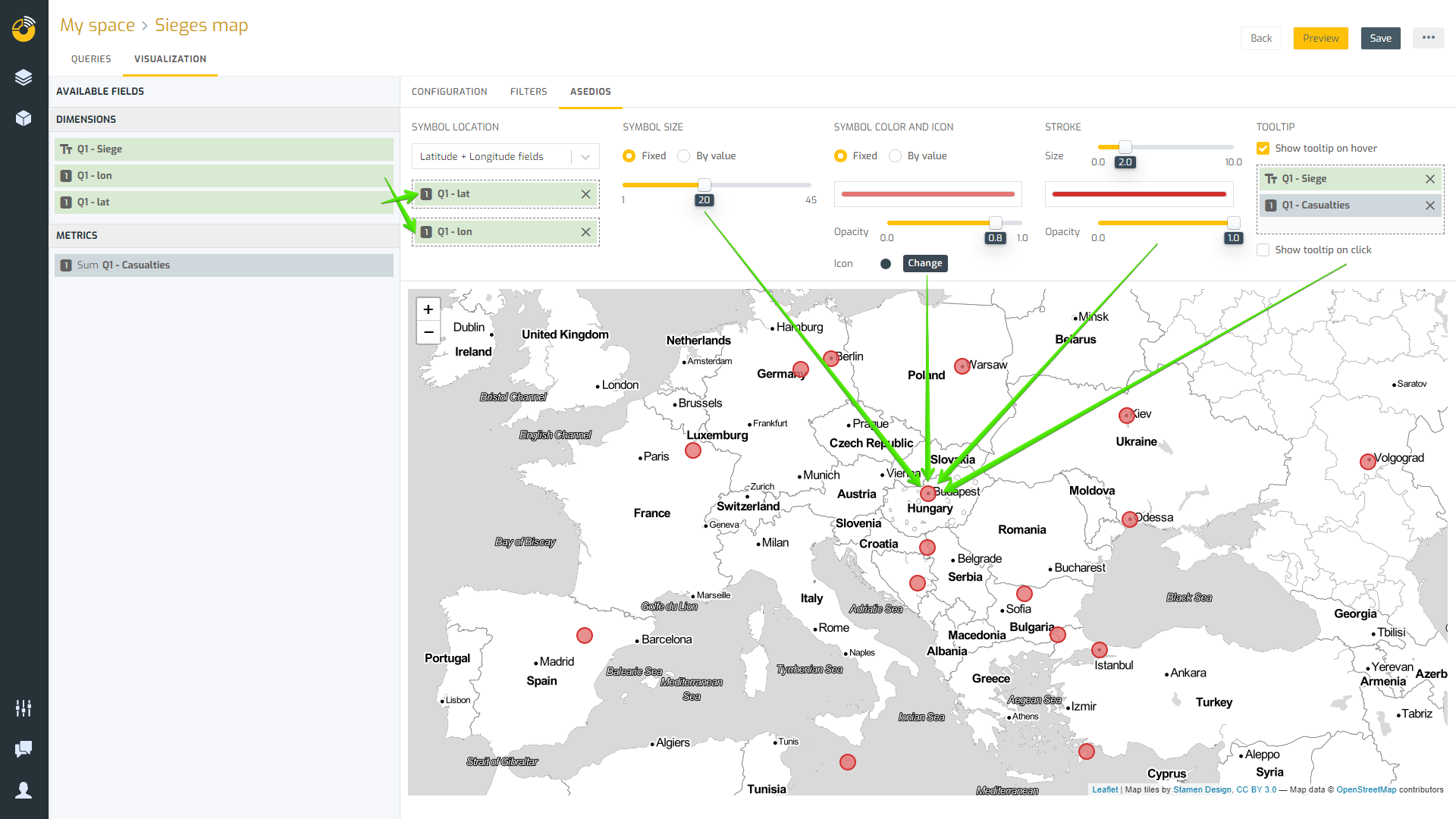Zoom in using the map plus control

pyautogui.click(x=428, y=309)
